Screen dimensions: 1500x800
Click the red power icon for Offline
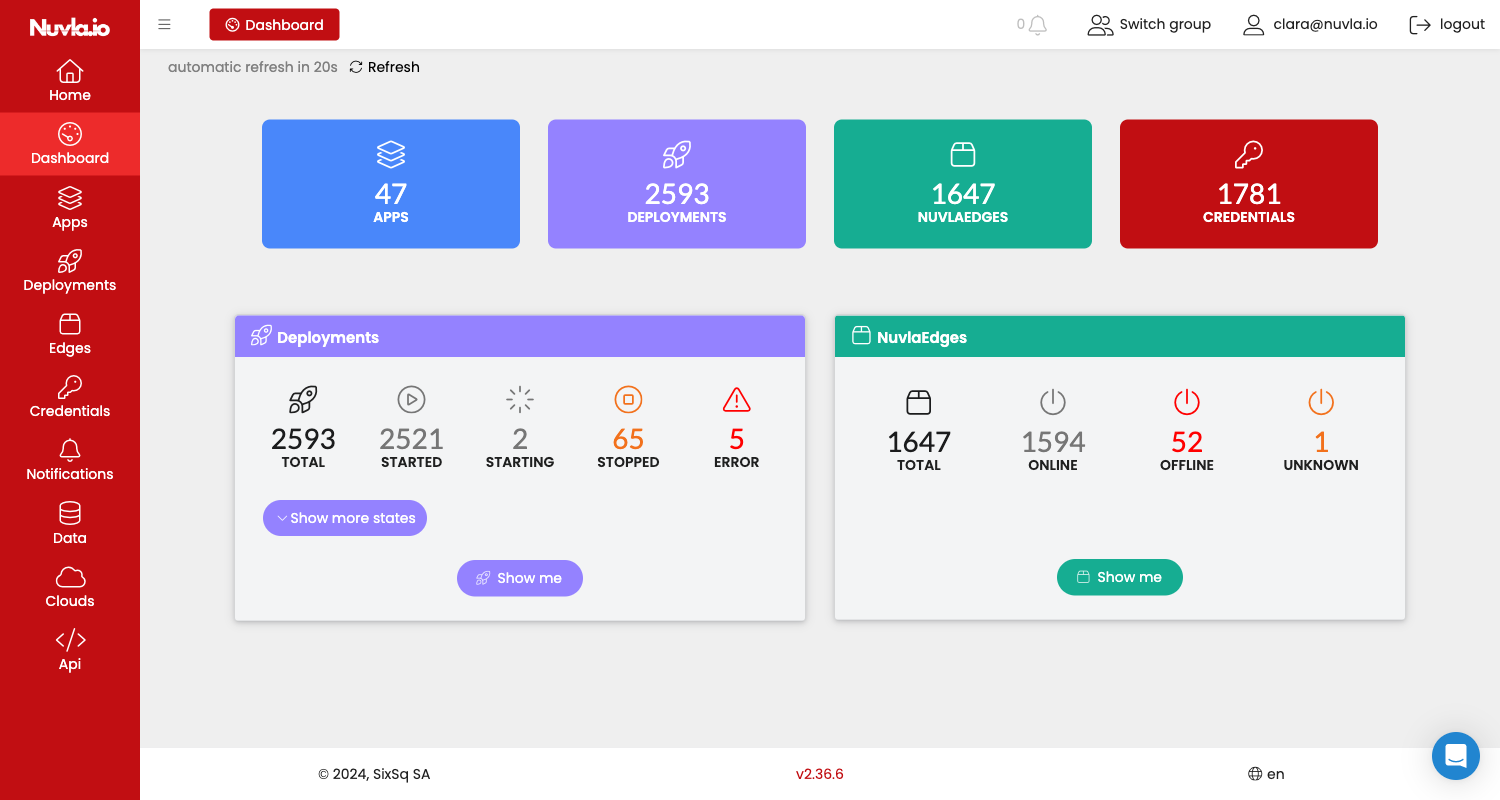tap(1187, 402)
